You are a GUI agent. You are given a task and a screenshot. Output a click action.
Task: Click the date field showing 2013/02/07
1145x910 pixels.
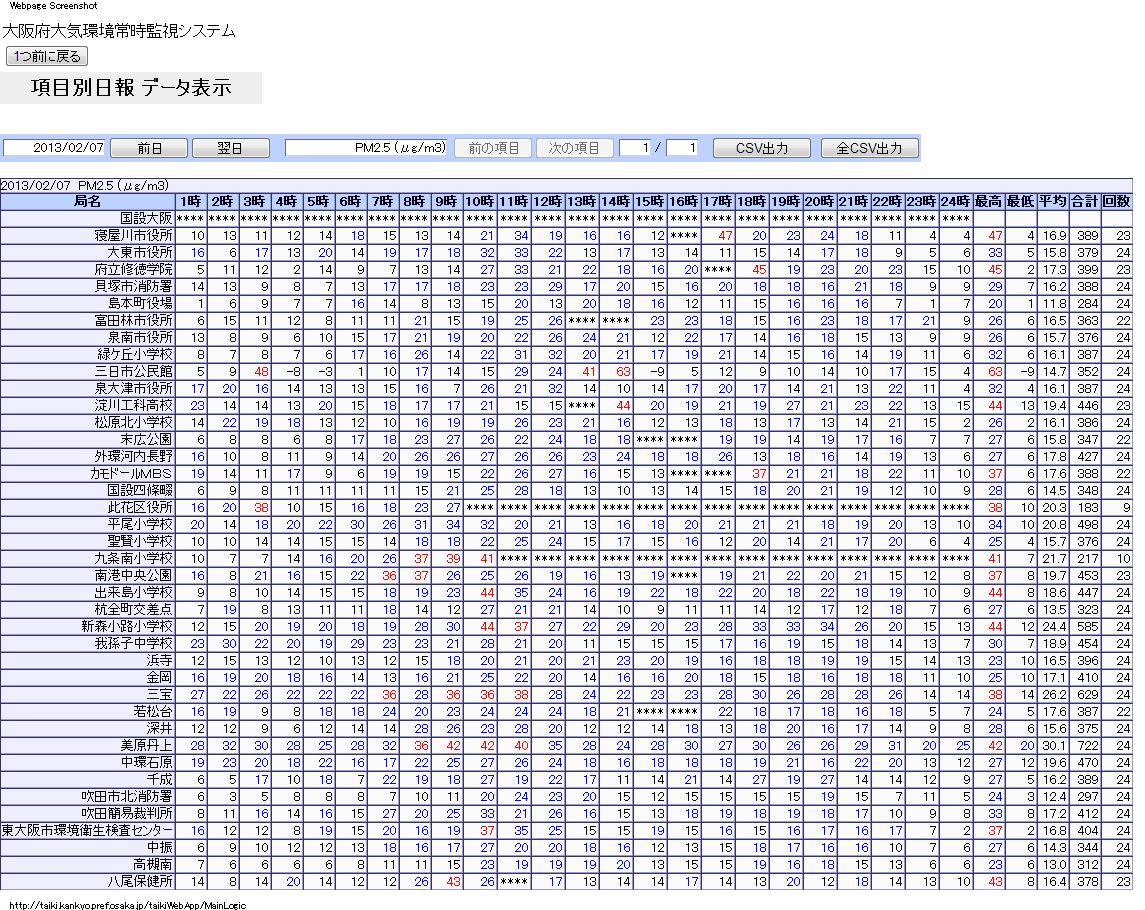54,148
